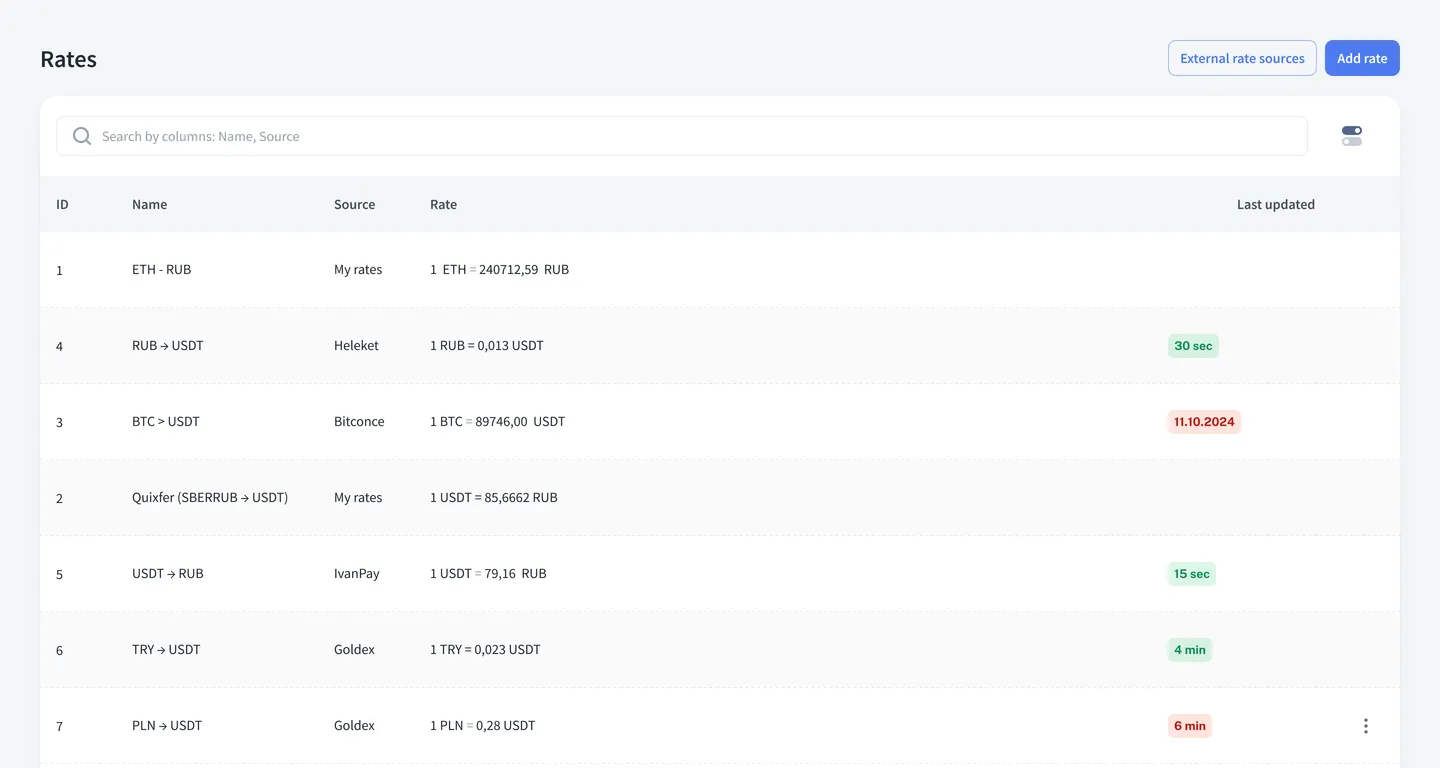Click the Heleket source cell
The height and width of the screenshot is (768, 1440).
click(356, 346)
